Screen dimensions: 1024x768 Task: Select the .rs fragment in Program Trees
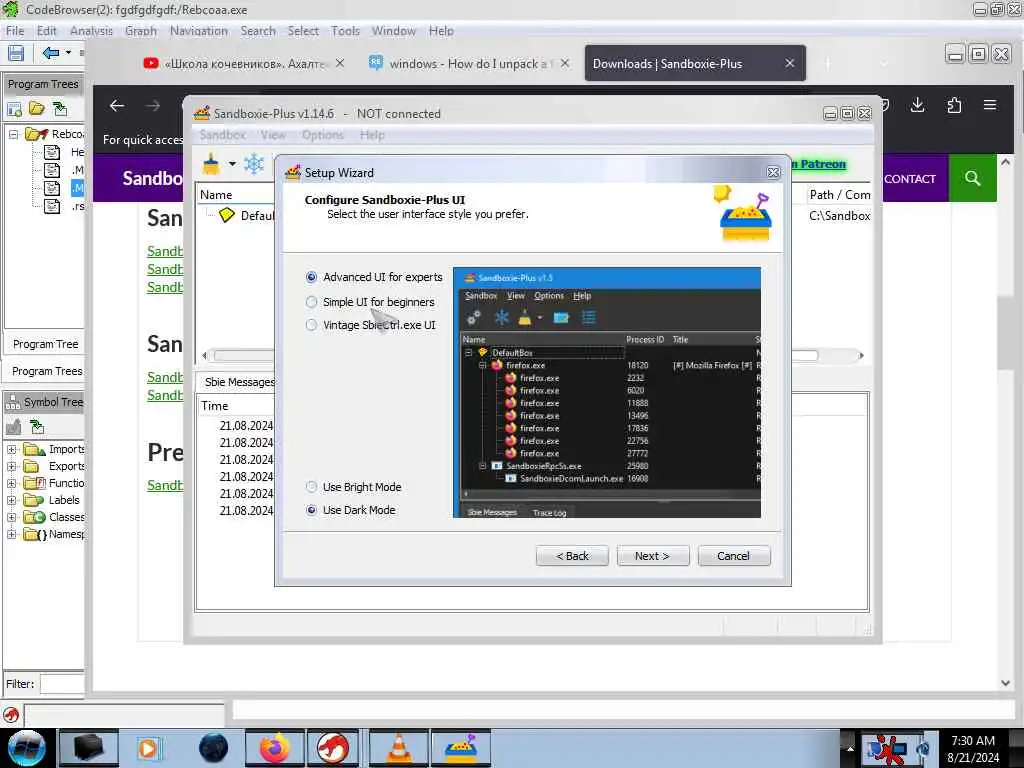pos(78,206)
